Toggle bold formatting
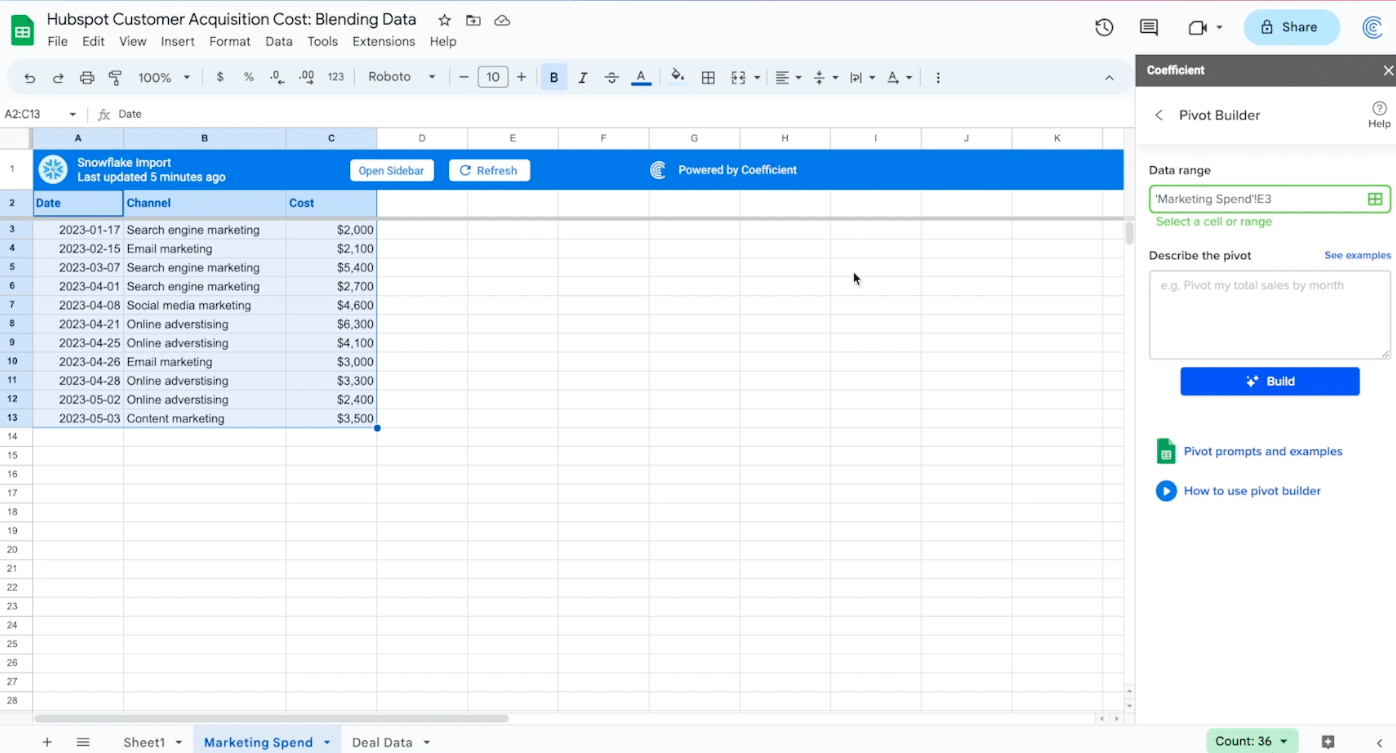 click(554, 77)
